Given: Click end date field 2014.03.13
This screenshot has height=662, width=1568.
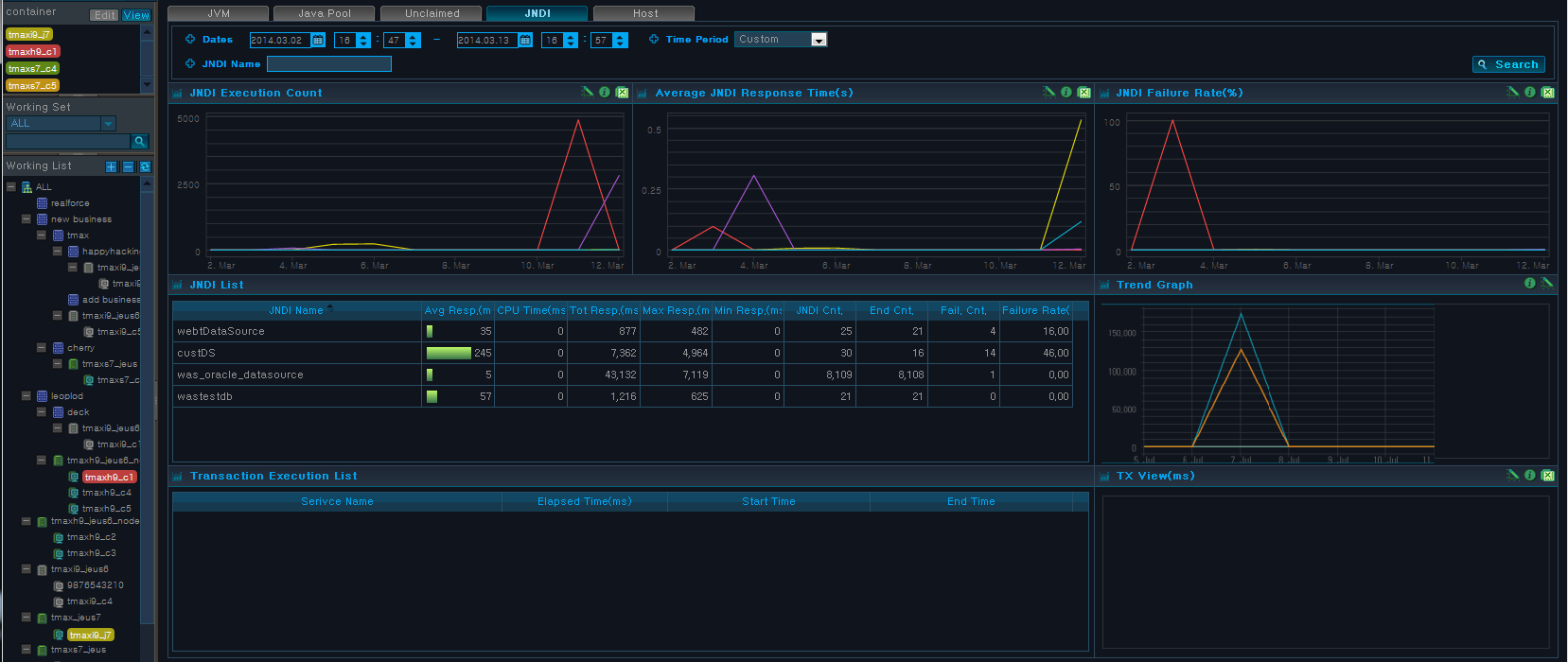Looking at the screenshot, I should [x=487, y=40].
